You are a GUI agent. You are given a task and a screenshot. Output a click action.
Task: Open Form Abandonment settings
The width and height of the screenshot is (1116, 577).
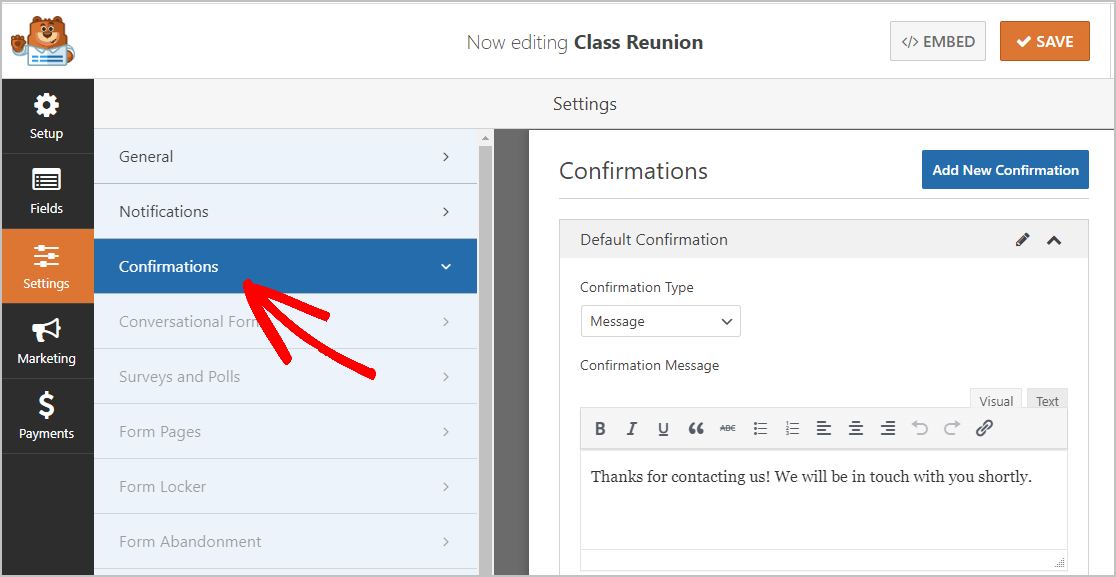click(x=285, y=541)
